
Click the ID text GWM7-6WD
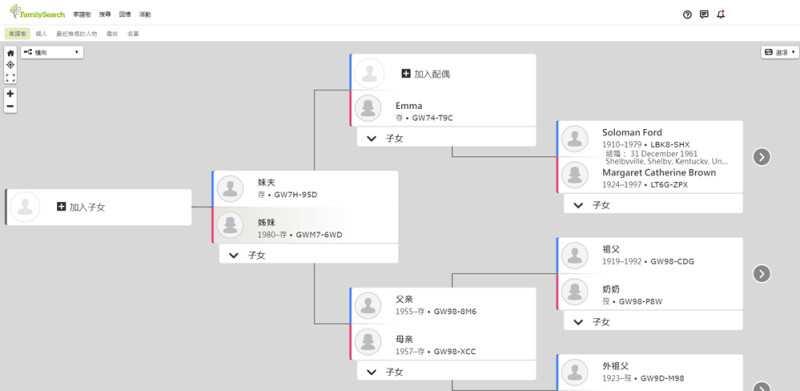(319, 235)
